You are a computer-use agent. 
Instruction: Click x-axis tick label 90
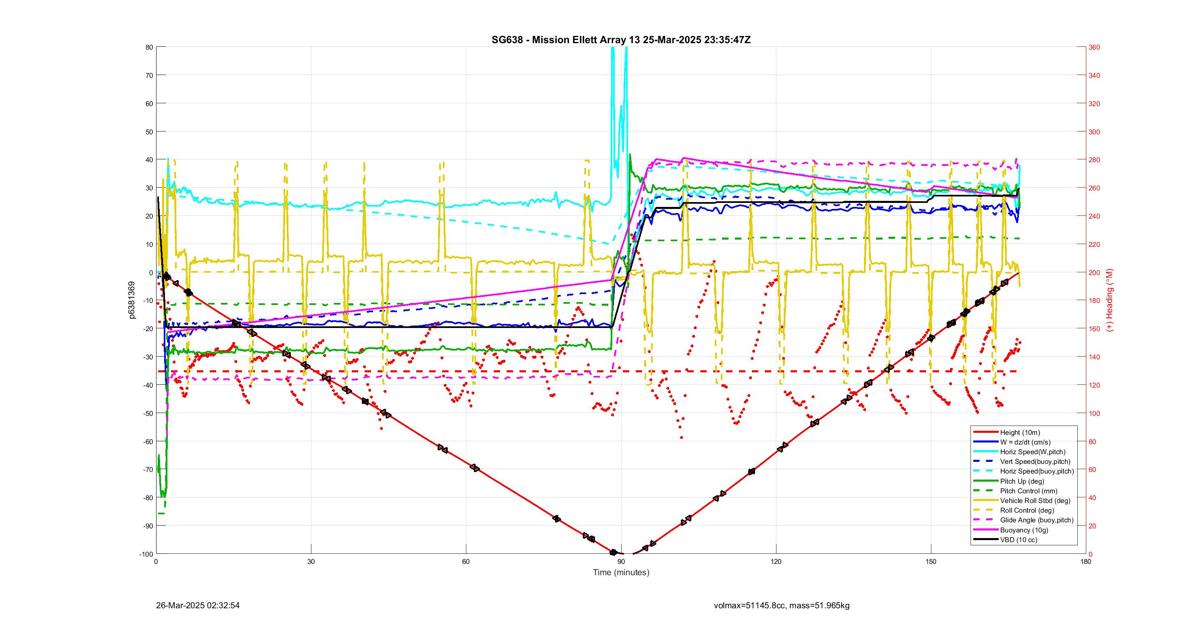pos(621,562)
